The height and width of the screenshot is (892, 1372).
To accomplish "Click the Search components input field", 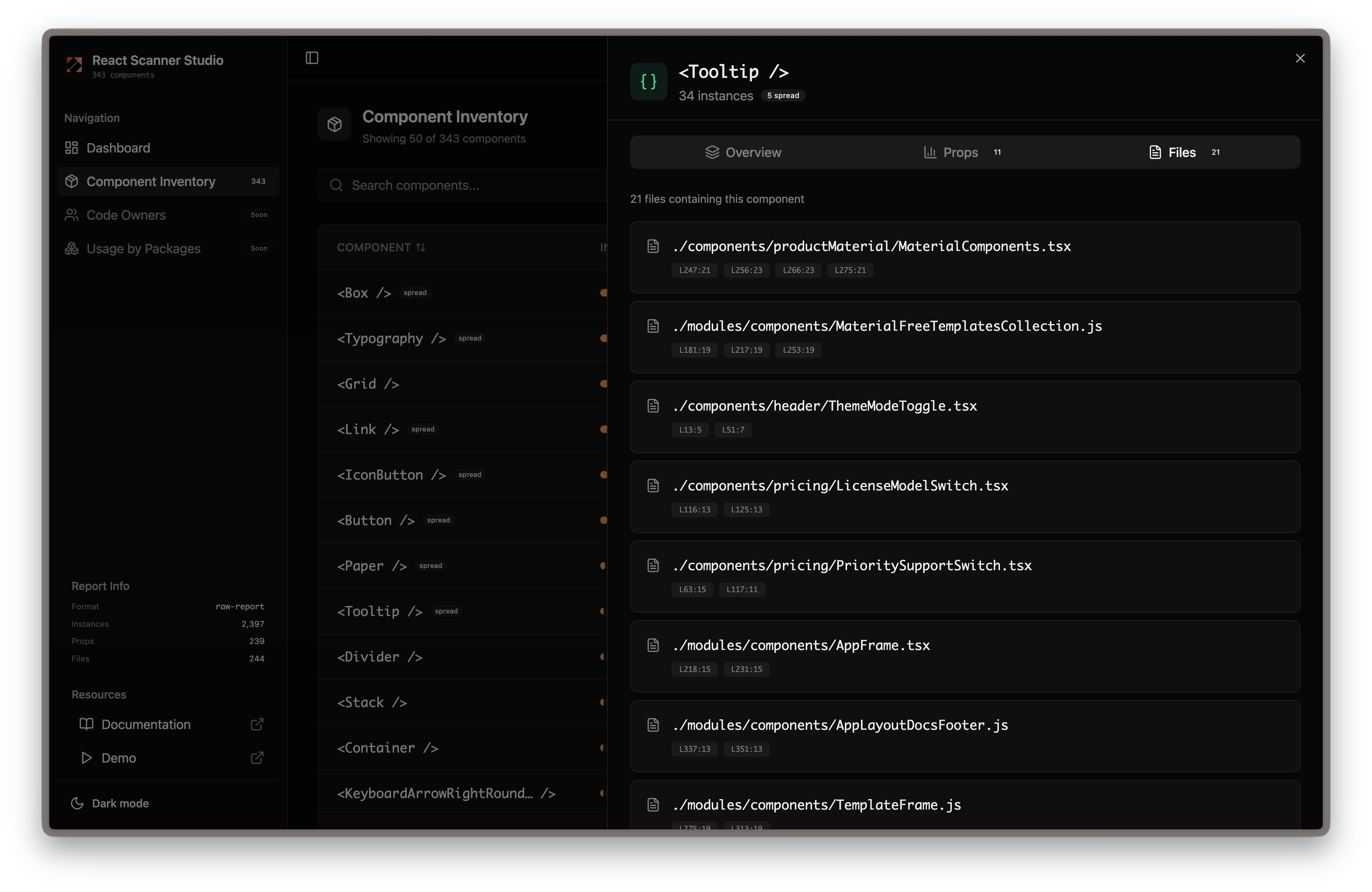I will tap(461, 185).
